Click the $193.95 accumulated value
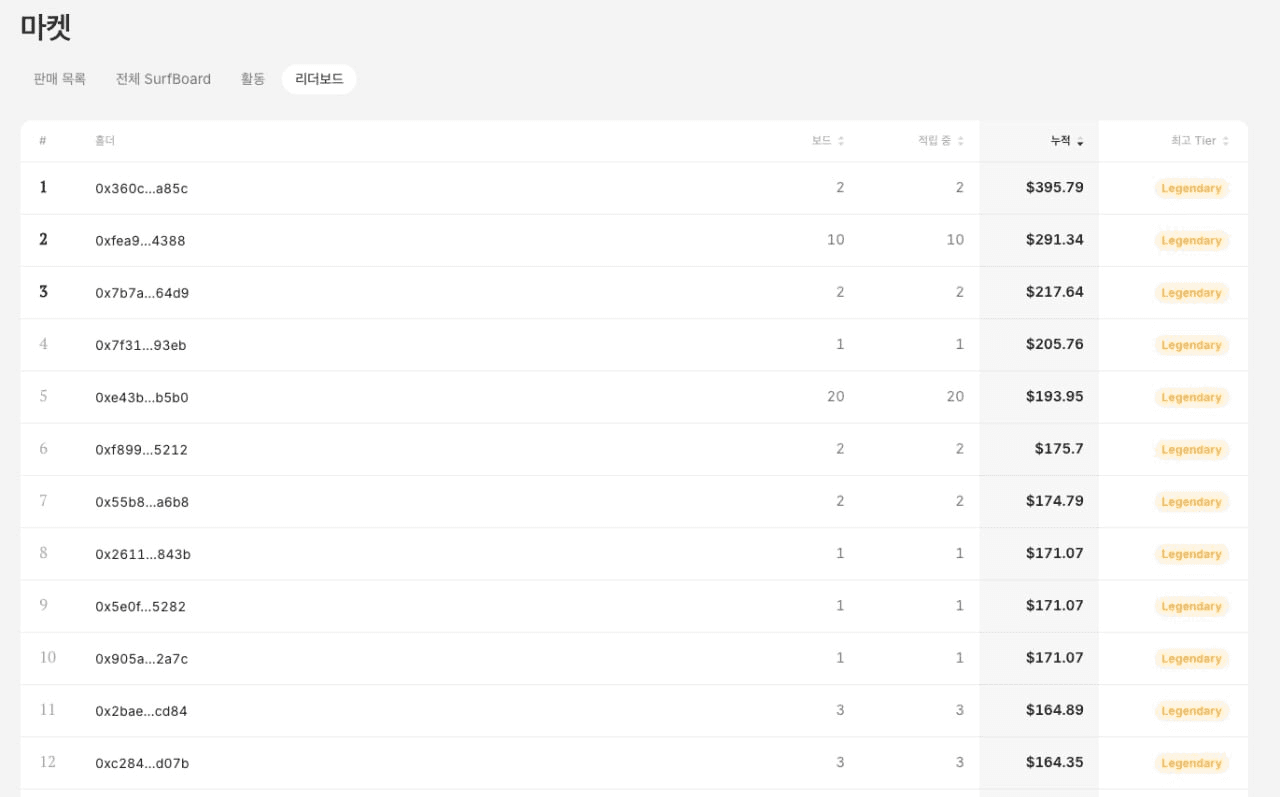The width and height of the screenshot is (1280, 797). [x=1054, y=396]
